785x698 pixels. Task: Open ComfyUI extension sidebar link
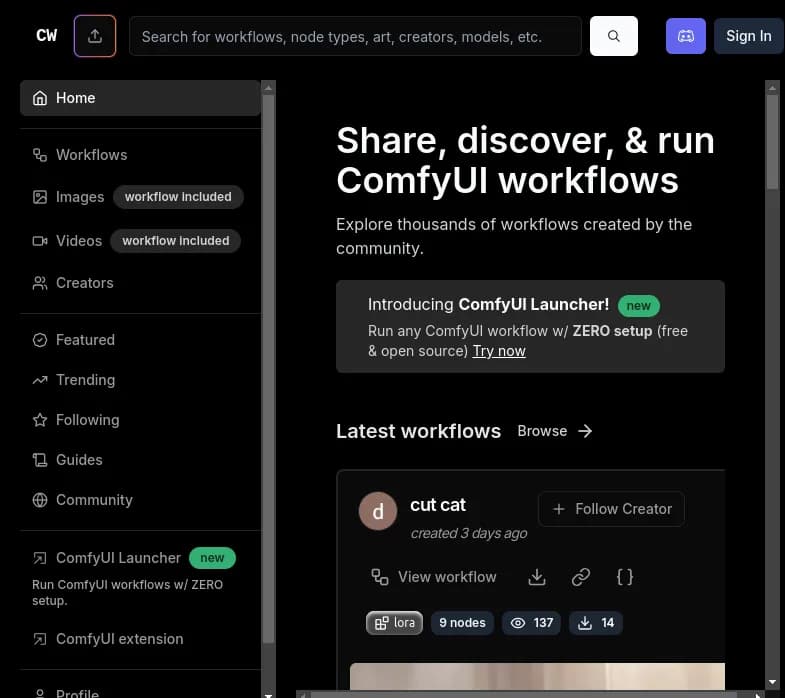(120, 639)
